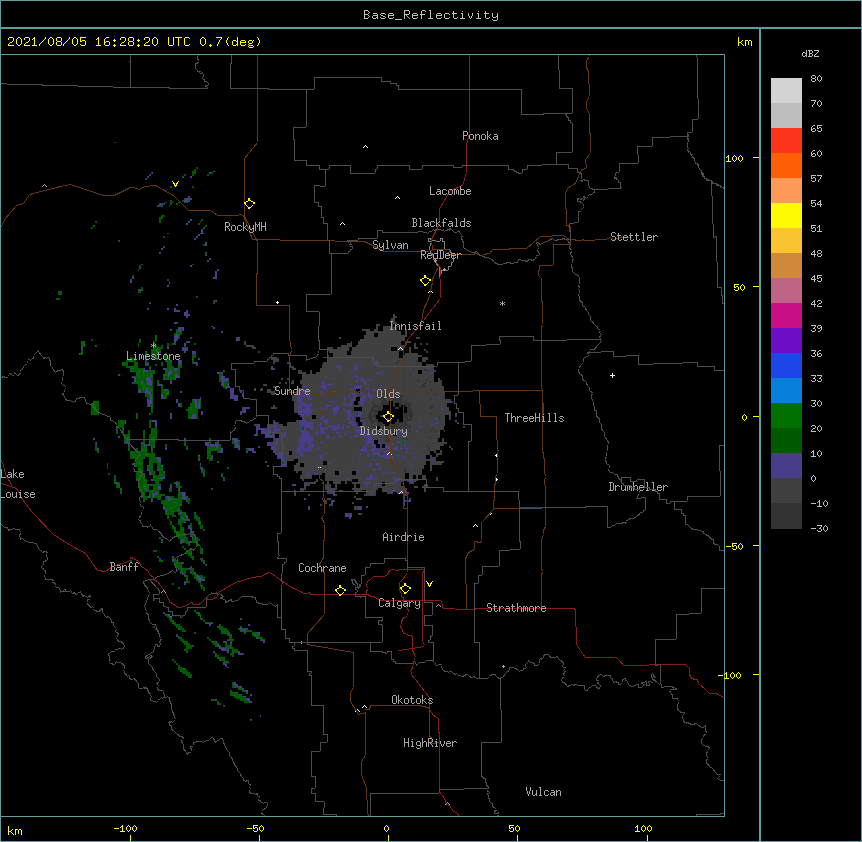
Task: Select the white plus marker north of Drumheller
Action: (x=612, y=375)
